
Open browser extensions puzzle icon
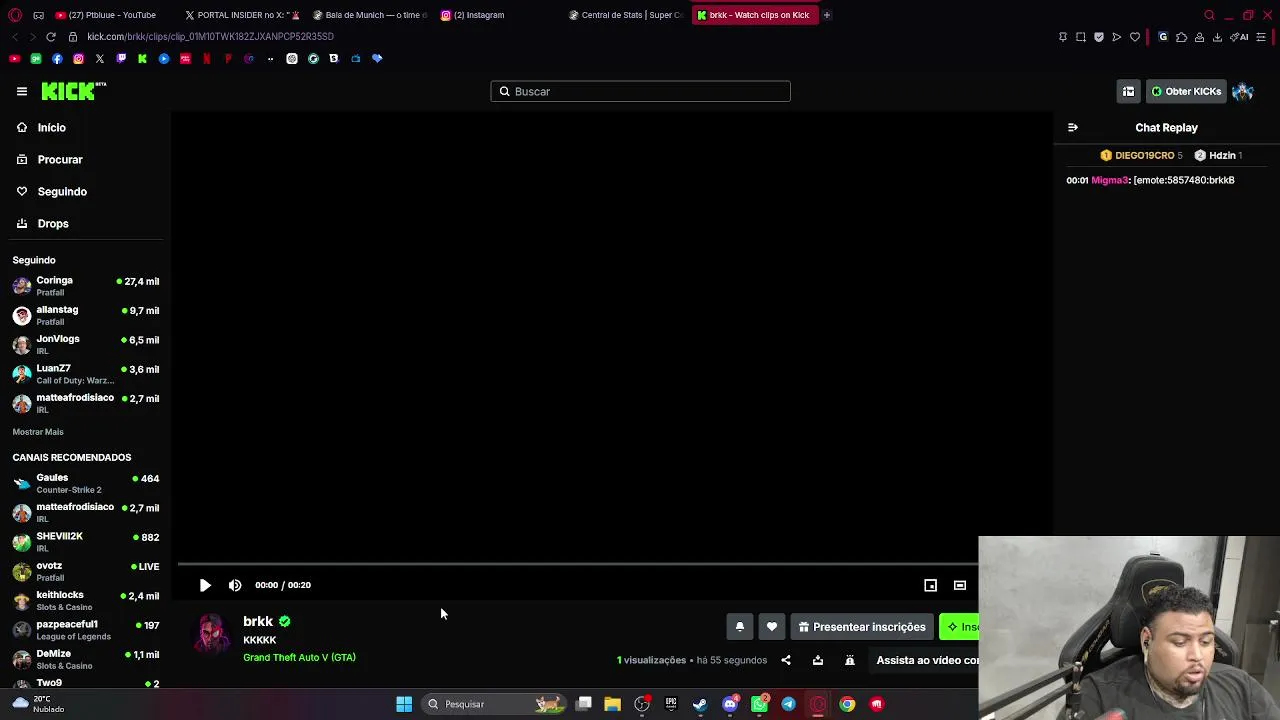click(1181, 37)
